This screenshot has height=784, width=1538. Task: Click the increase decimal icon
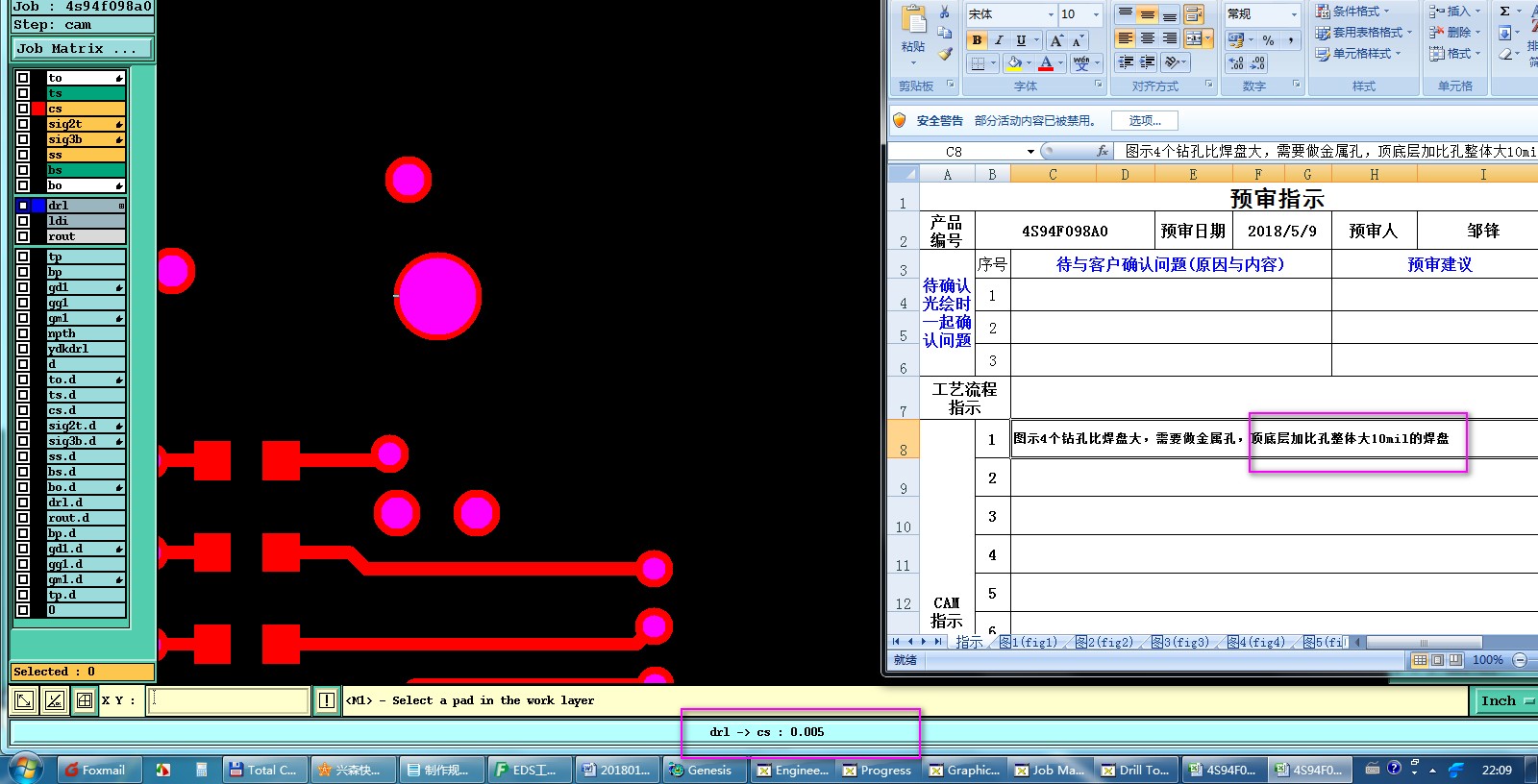click(1236, 63)
